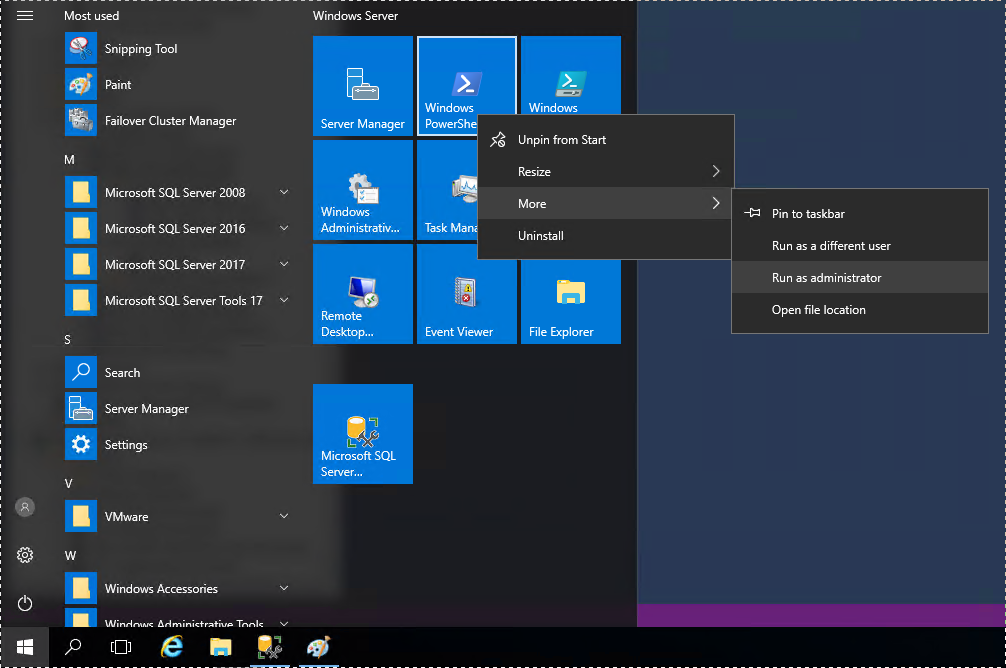
Task: Click the Most used heading
Action: 91,16
